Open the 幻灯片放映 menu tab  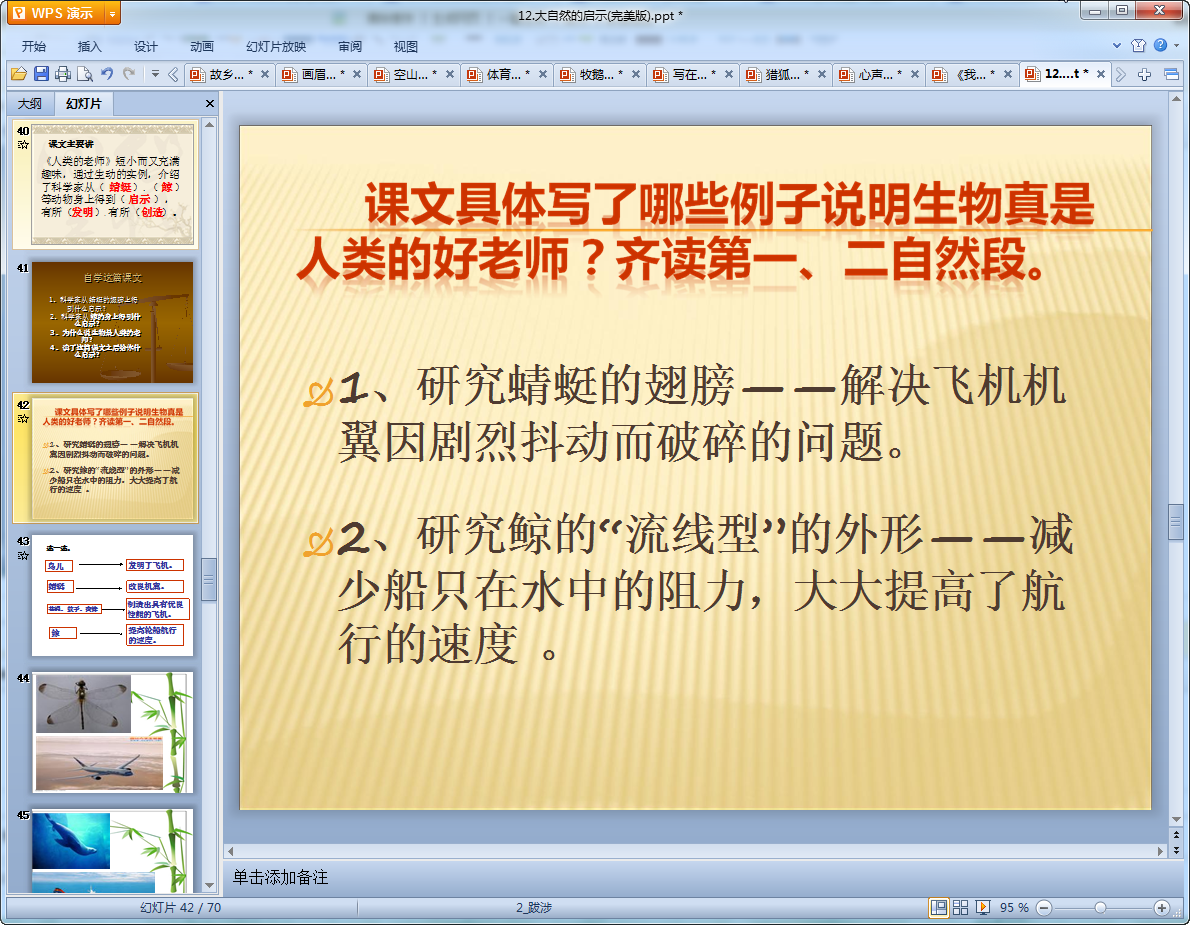276,46
